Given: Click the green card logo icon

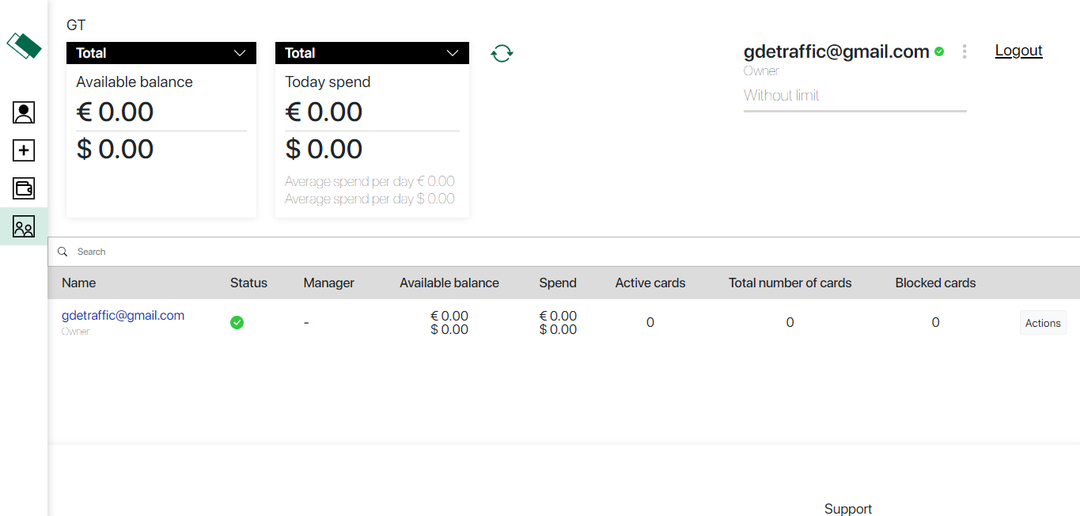Looking at the screenshot, I should coord(24,46).
